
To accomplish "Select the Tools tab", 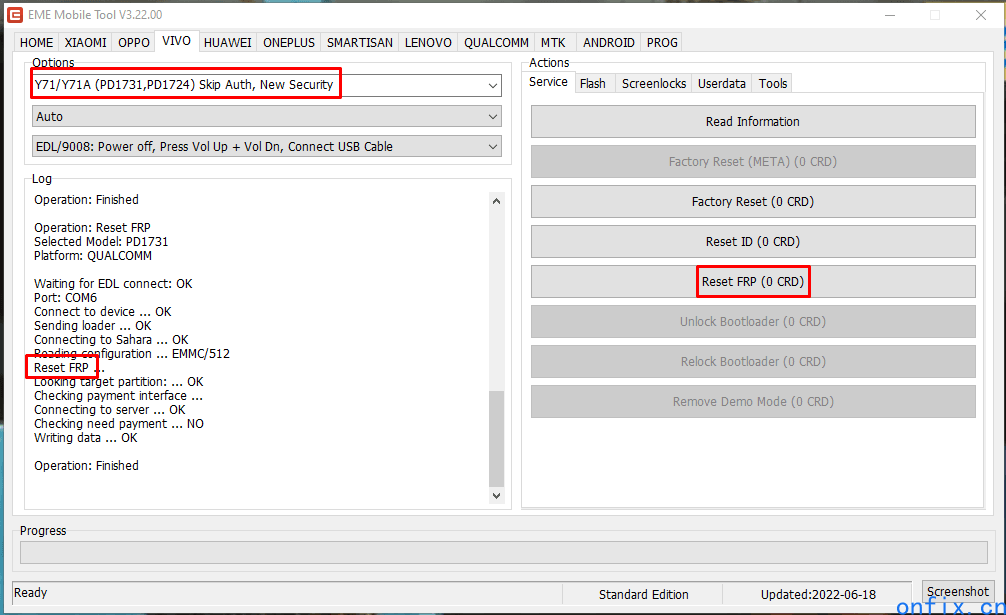I will pos(773,84).
